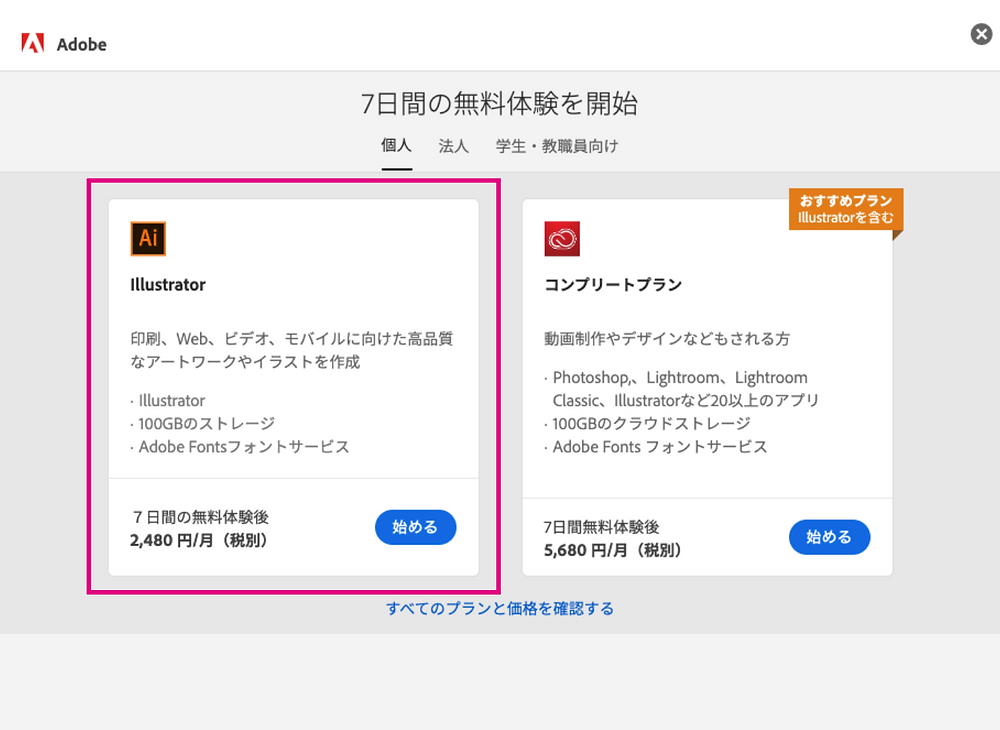Select the 個人 tab
The image size is (1000, 730).
[396, 145]
